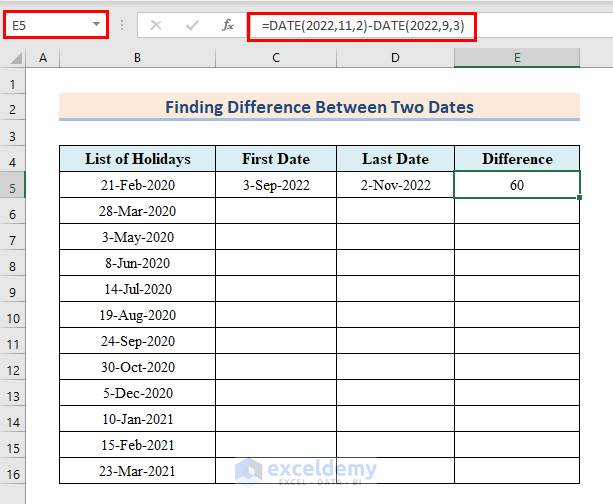The width and height of the screenshot is (613, 504).
Task: Select the cell with 3-May-2020
Action: (137, 237)
